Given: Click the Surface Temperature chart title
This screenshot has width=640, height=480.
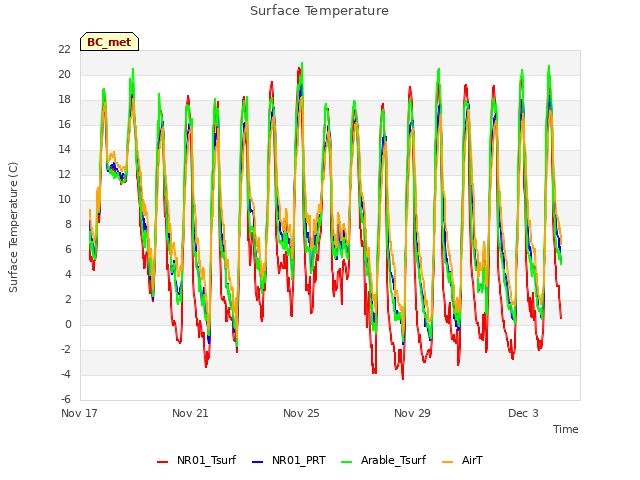Looking at the screenshot, I should pyautogui.click(x=319, y=11).
